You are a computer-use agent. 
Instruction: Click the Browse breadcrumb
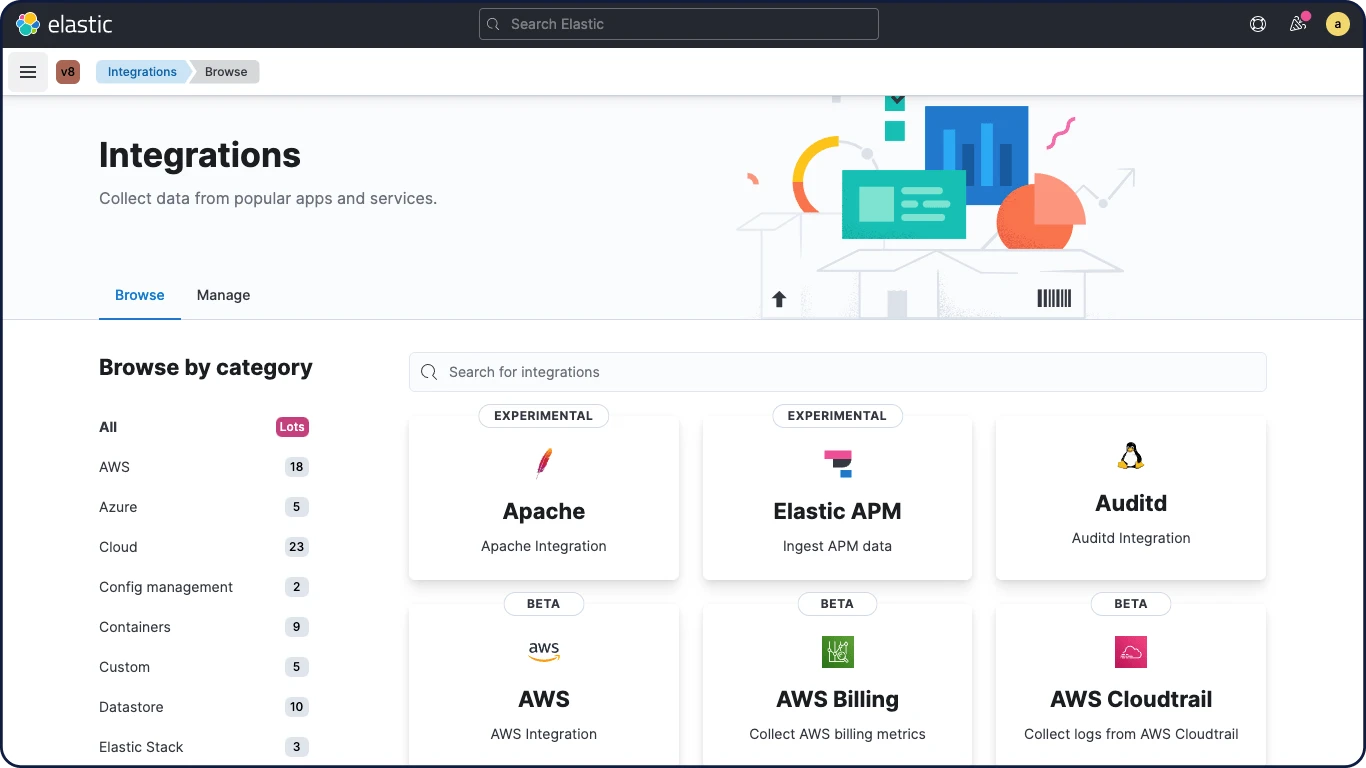[225, 71]
